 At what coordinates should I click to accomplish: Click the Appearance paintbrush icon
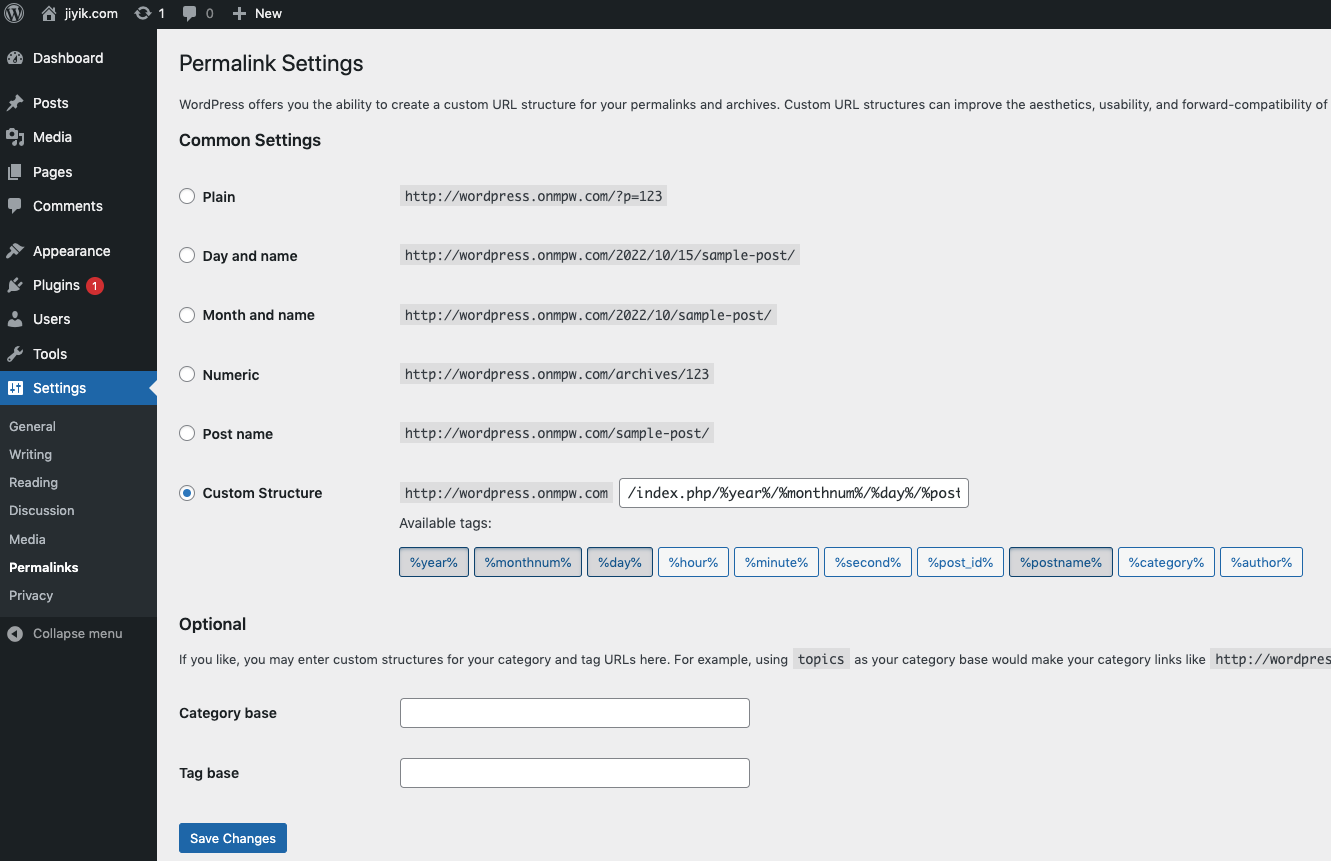pos(15,251)
